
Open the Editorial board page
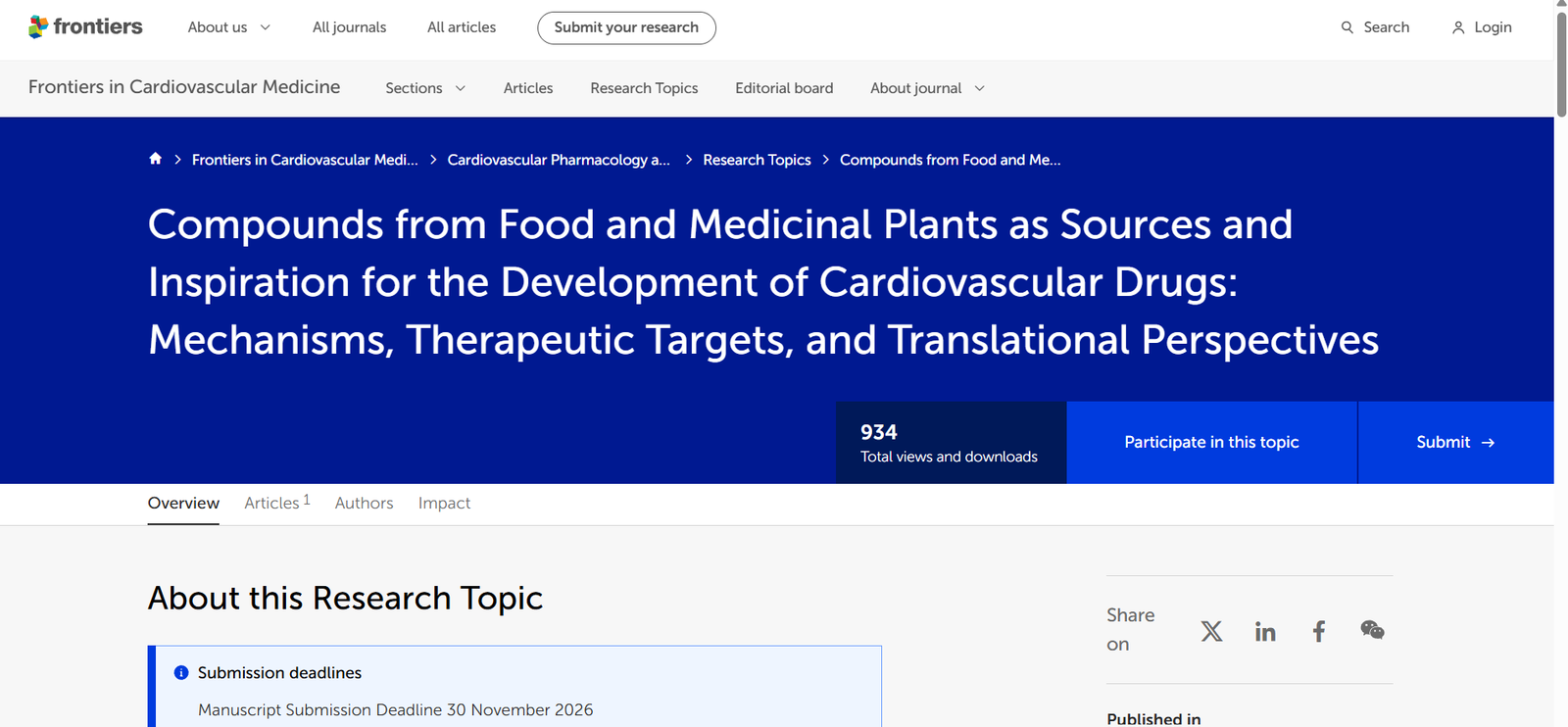[784, 88]
